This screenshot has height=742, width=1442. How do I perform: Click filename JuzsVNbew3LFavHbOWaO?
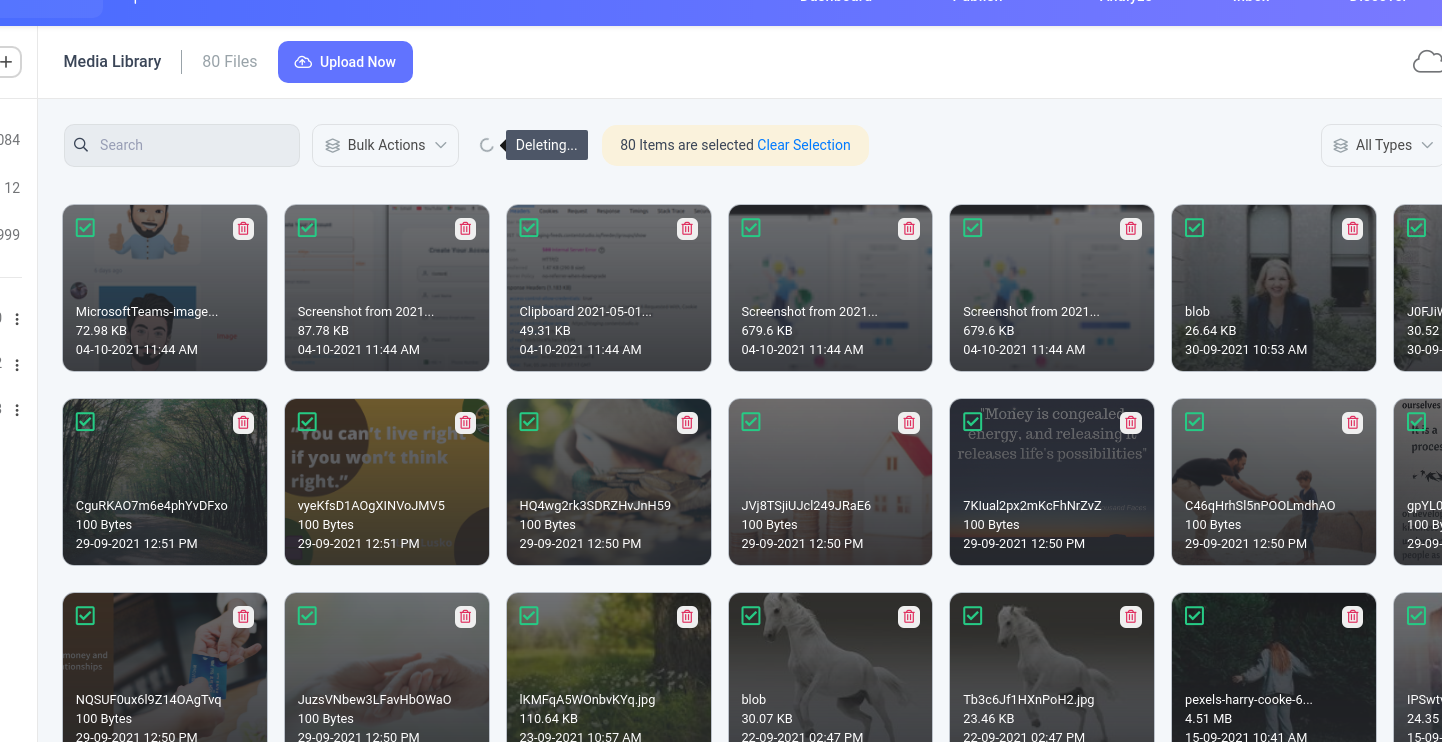coord(374,700)
